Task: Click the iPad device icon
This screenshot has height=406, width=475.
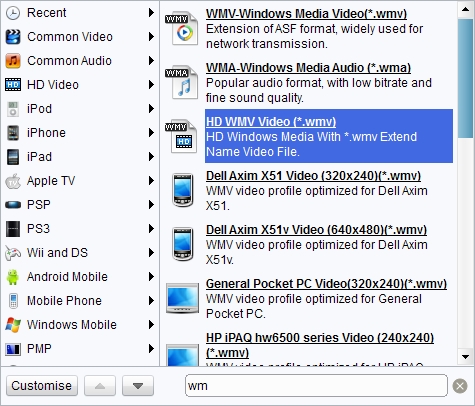Action: pos(13,157)
